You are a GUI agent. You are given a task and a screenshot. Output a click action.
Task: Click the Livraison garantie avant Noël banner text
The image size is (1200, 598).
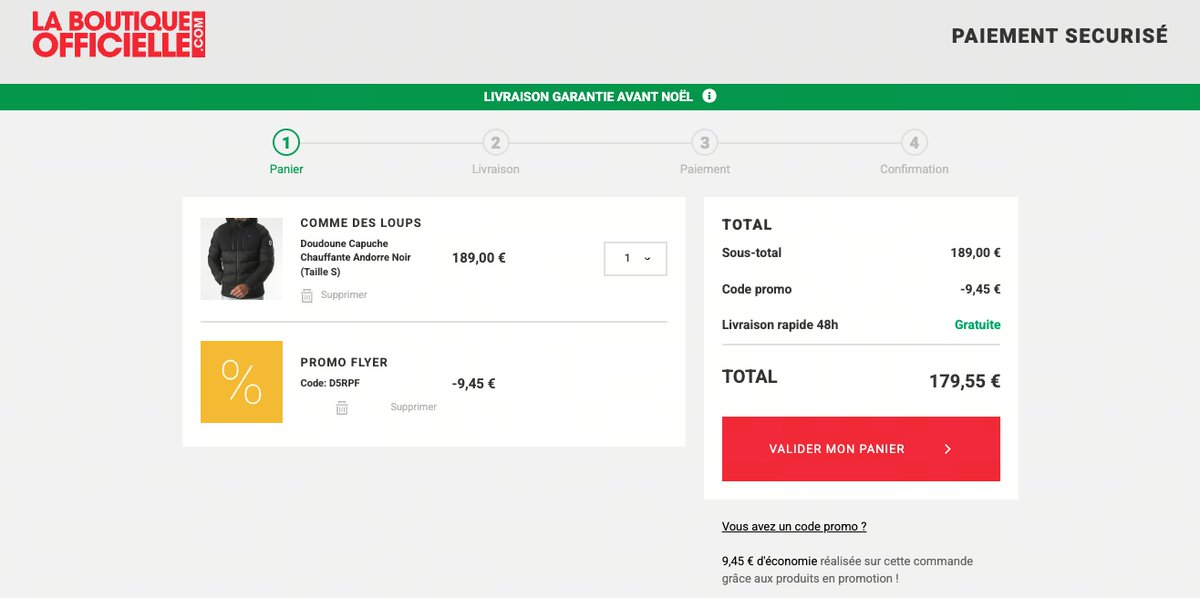[588, 97]
